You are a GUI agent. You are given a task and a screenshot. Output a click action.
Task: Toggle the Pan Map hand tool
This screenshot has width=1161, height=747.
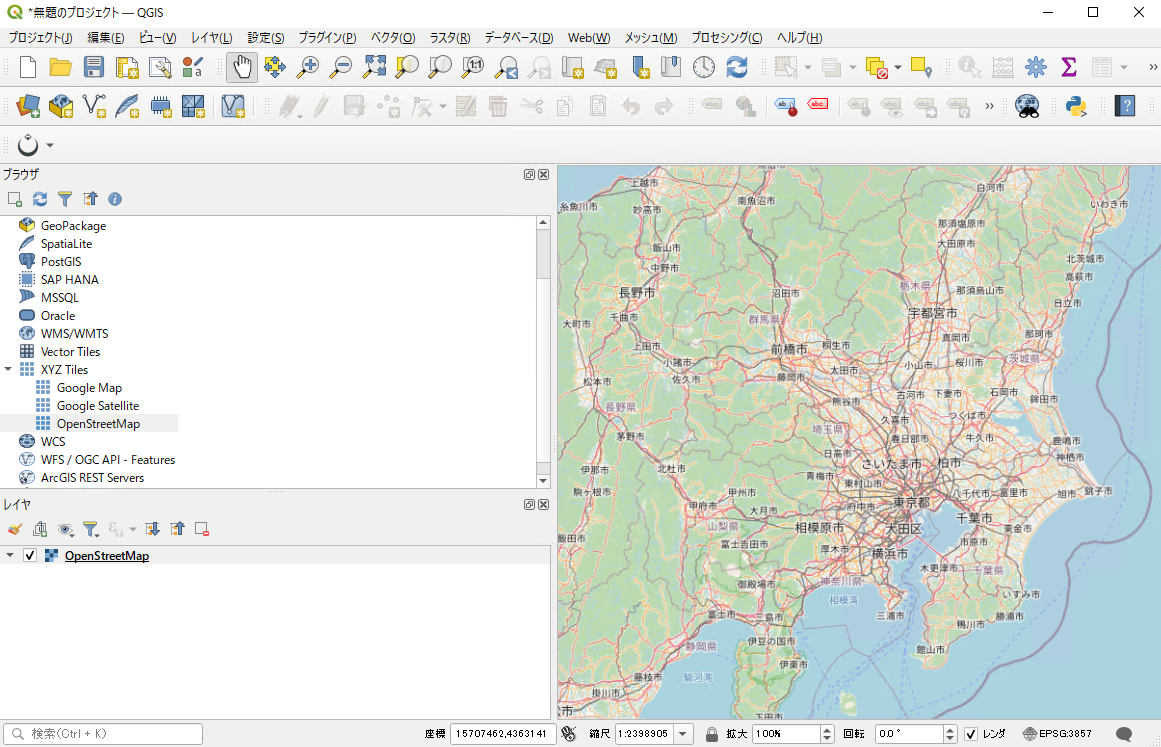(241, 67)
